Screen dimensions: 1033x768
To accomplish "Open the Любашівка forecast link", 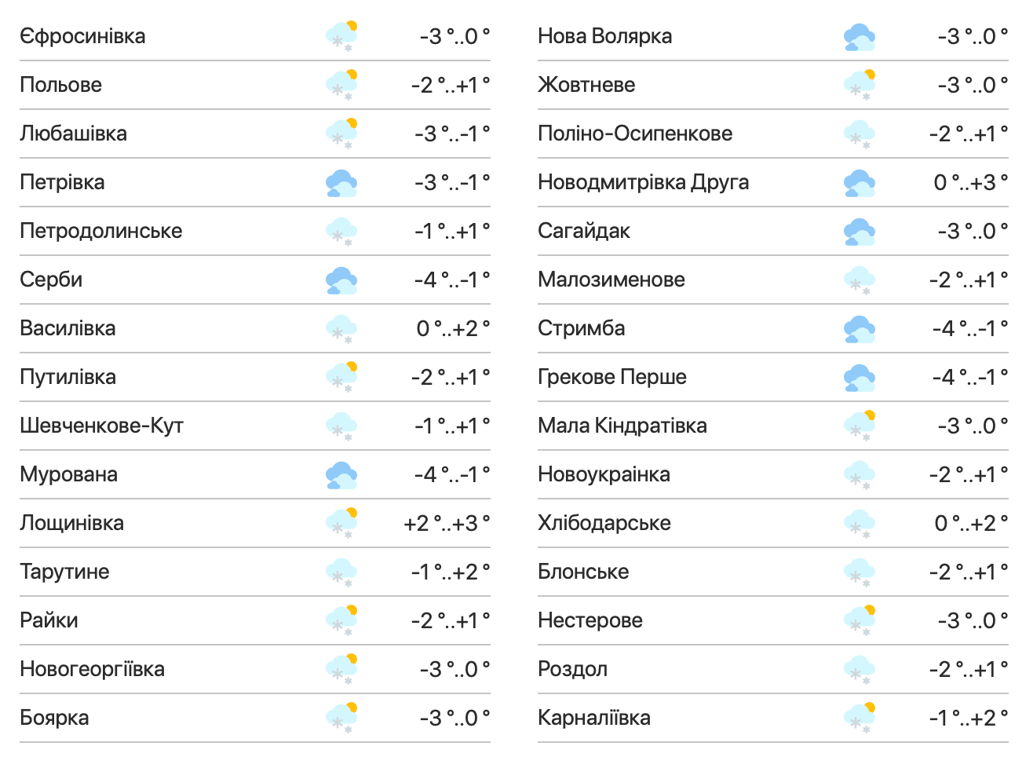I will click(73, 133).
